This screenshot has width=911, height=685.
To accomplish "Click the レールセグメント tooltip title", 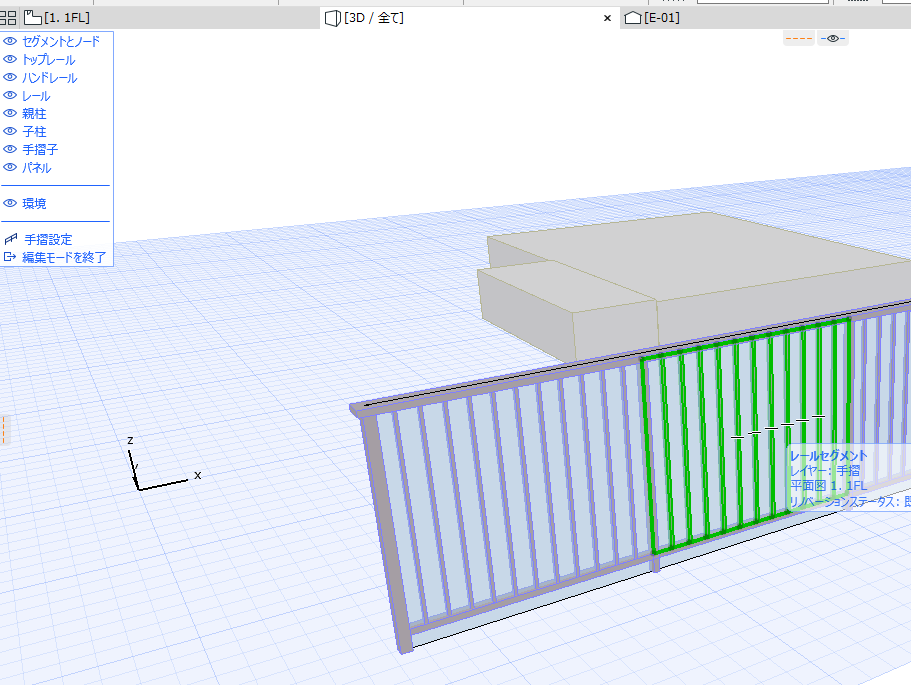I will coord(828,456).
